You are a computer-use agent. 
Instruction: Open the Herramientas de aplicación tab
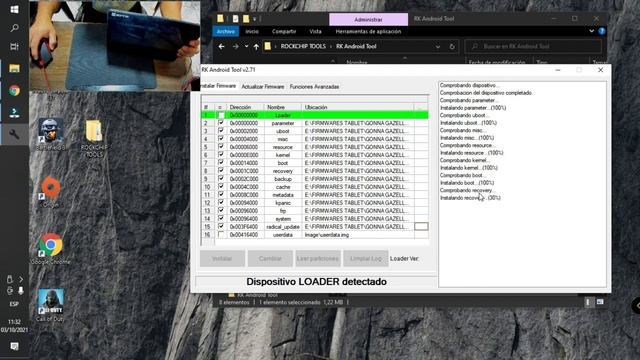coord(368,31)
